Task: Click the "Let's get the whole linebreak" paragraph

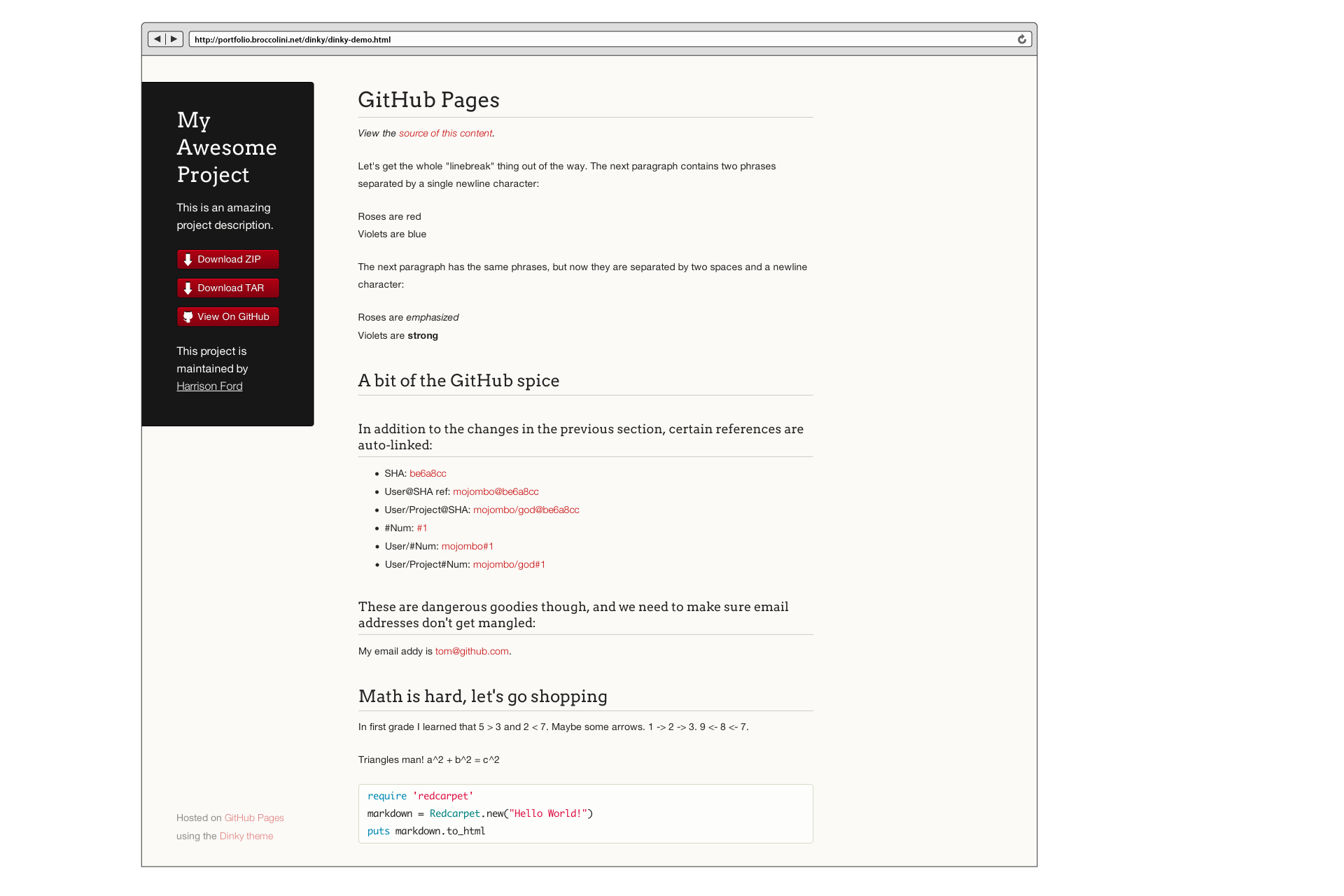Action: [x=567, y=175]
